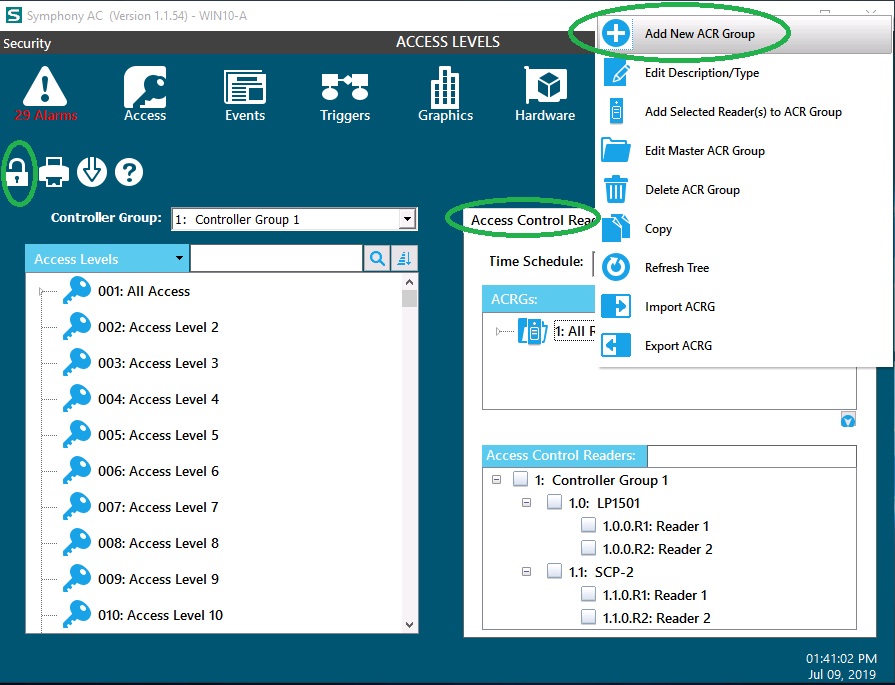Click the help question mark icon
The width and height of the screenshot is (895, 685).
(129, 172)
